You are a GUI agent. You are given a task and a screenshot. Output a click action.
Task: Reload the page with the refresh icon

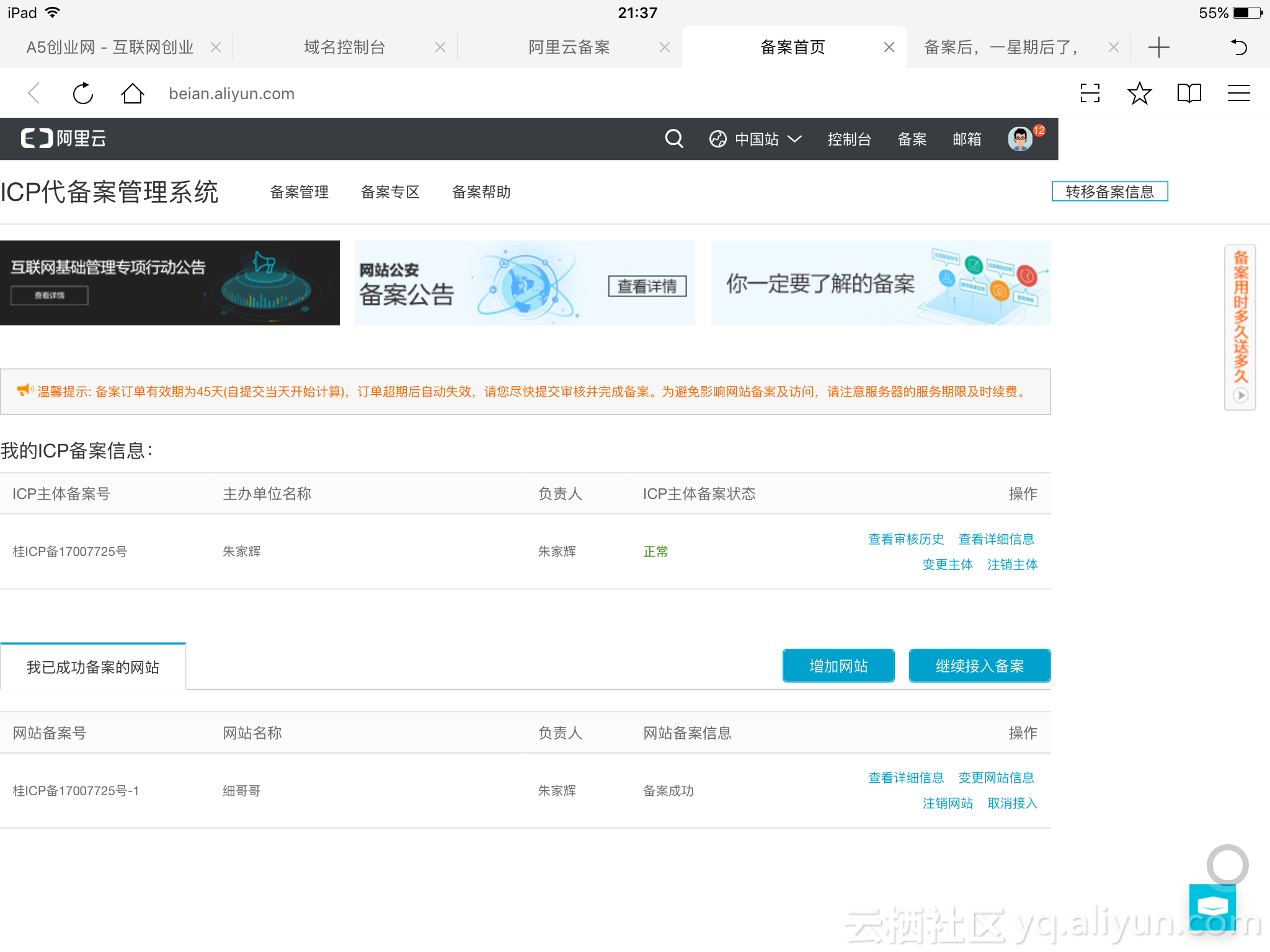83,94
